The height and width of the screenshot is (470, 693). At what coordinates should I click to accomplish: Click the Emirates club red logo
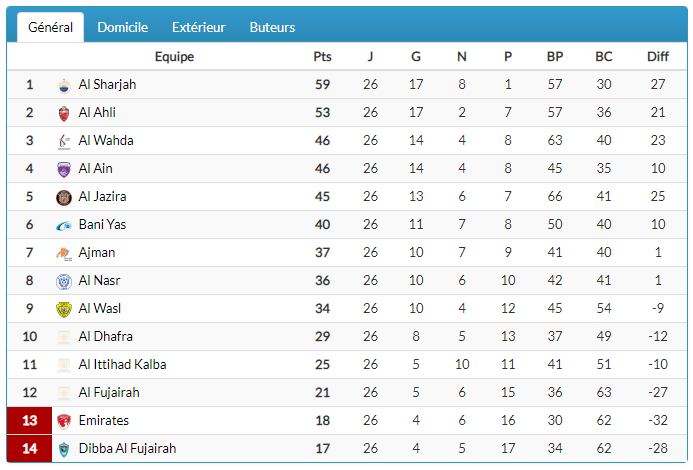(x=64, y=421)
